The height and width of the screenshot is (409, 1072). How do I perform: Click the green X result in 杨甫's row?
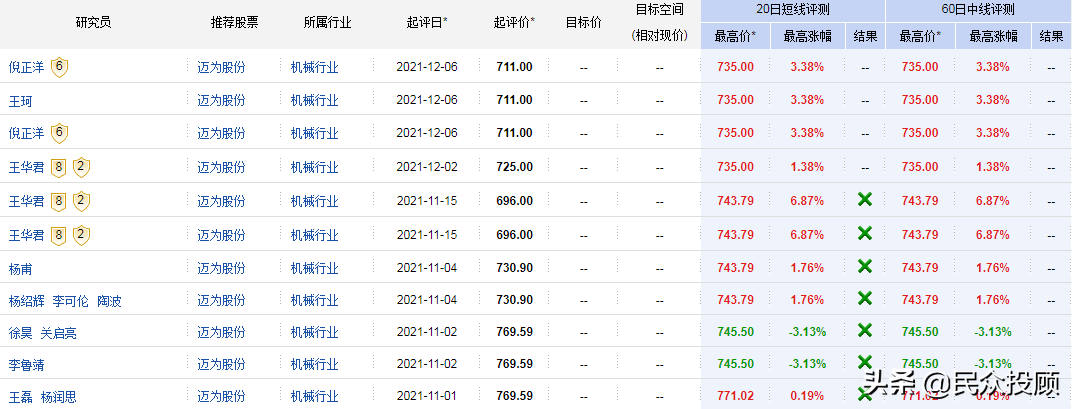click(865, 267)
